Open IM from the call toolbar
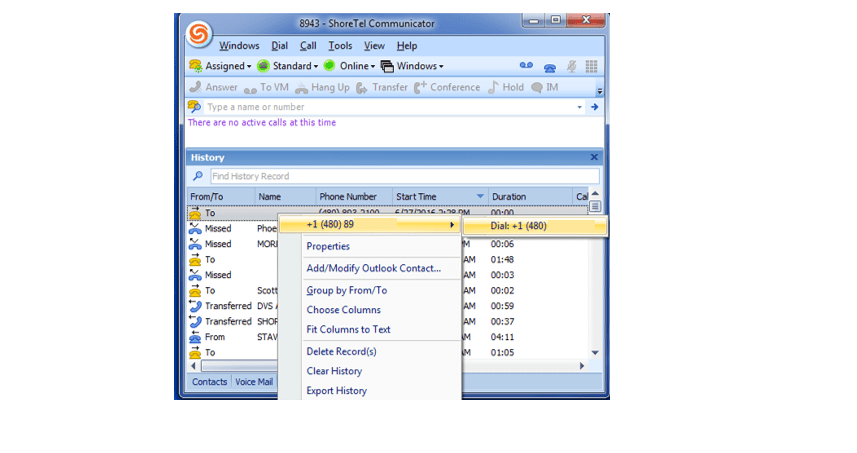 pos(545,87)
